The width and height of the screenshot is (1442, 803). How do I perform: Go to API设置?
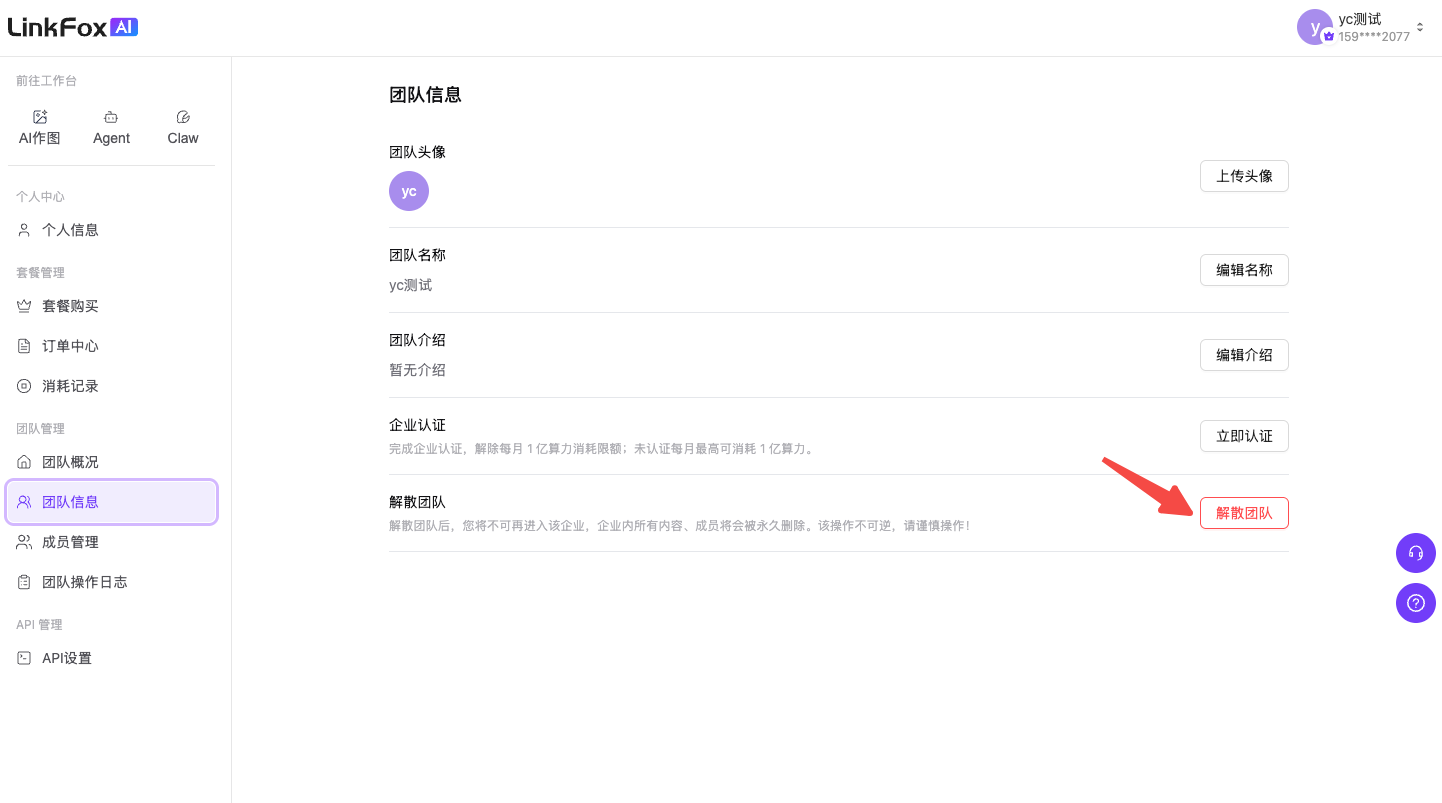pos(111,658)
